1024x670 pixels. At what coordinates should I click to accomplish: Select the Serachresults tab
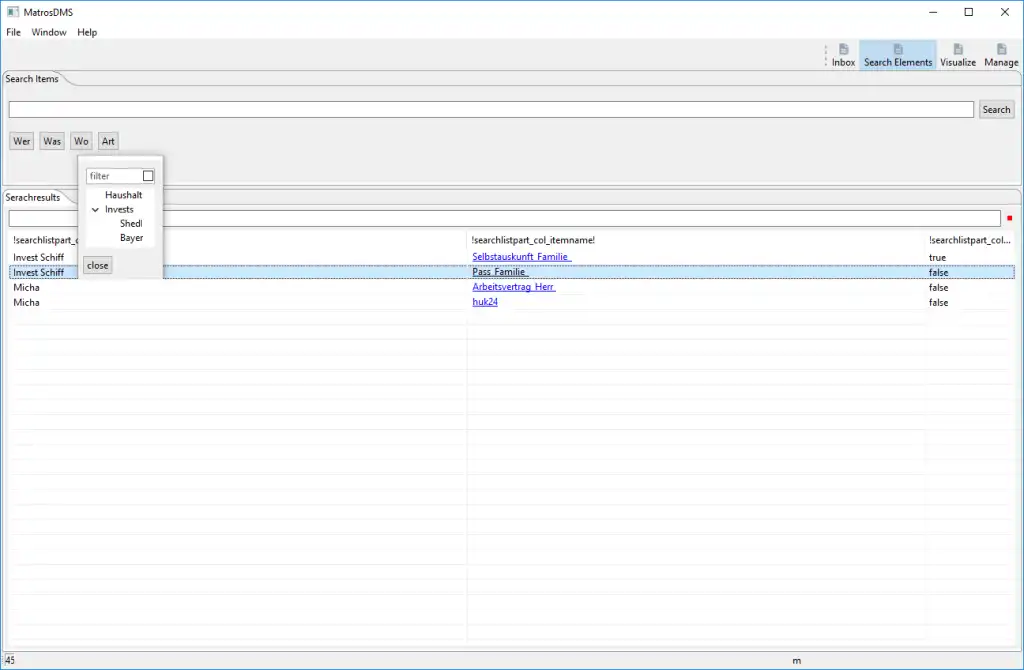tap(33, 197)
